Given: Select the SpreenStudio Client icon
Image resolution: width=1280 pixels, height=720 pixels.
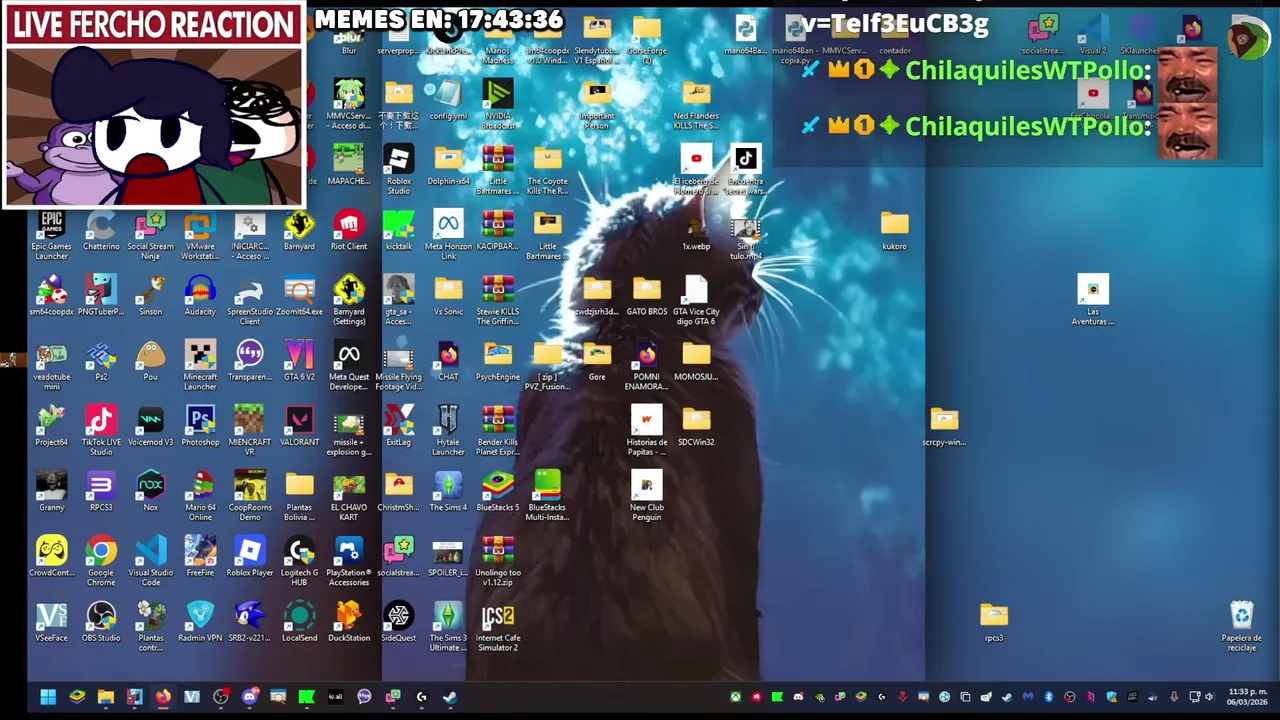Looking at the screenshot, I should point(250,301).
